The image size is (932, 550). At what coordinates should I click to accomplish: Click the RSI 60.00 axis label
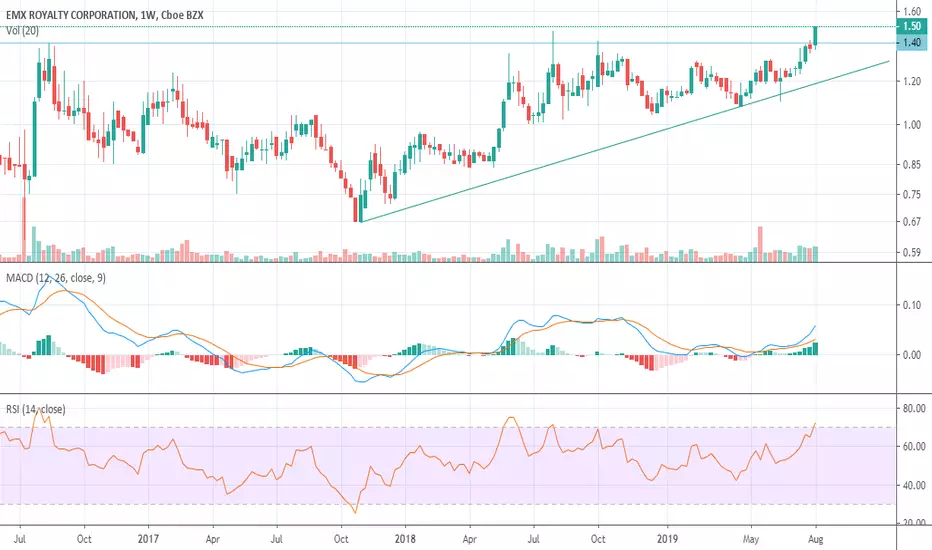[914, 447]
